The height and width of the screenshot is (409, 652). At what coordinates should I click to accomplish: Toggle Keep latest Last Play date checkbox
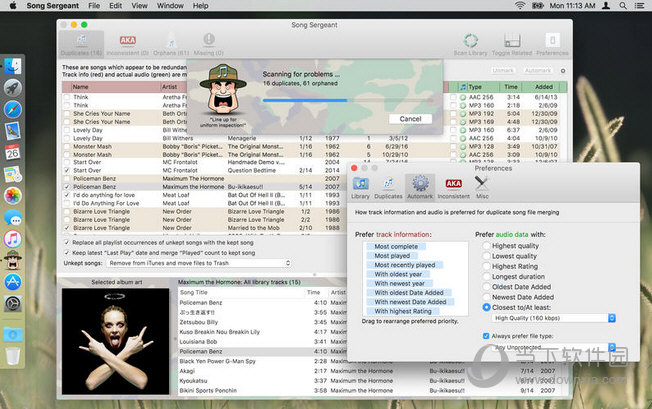(x=67, y=253)
